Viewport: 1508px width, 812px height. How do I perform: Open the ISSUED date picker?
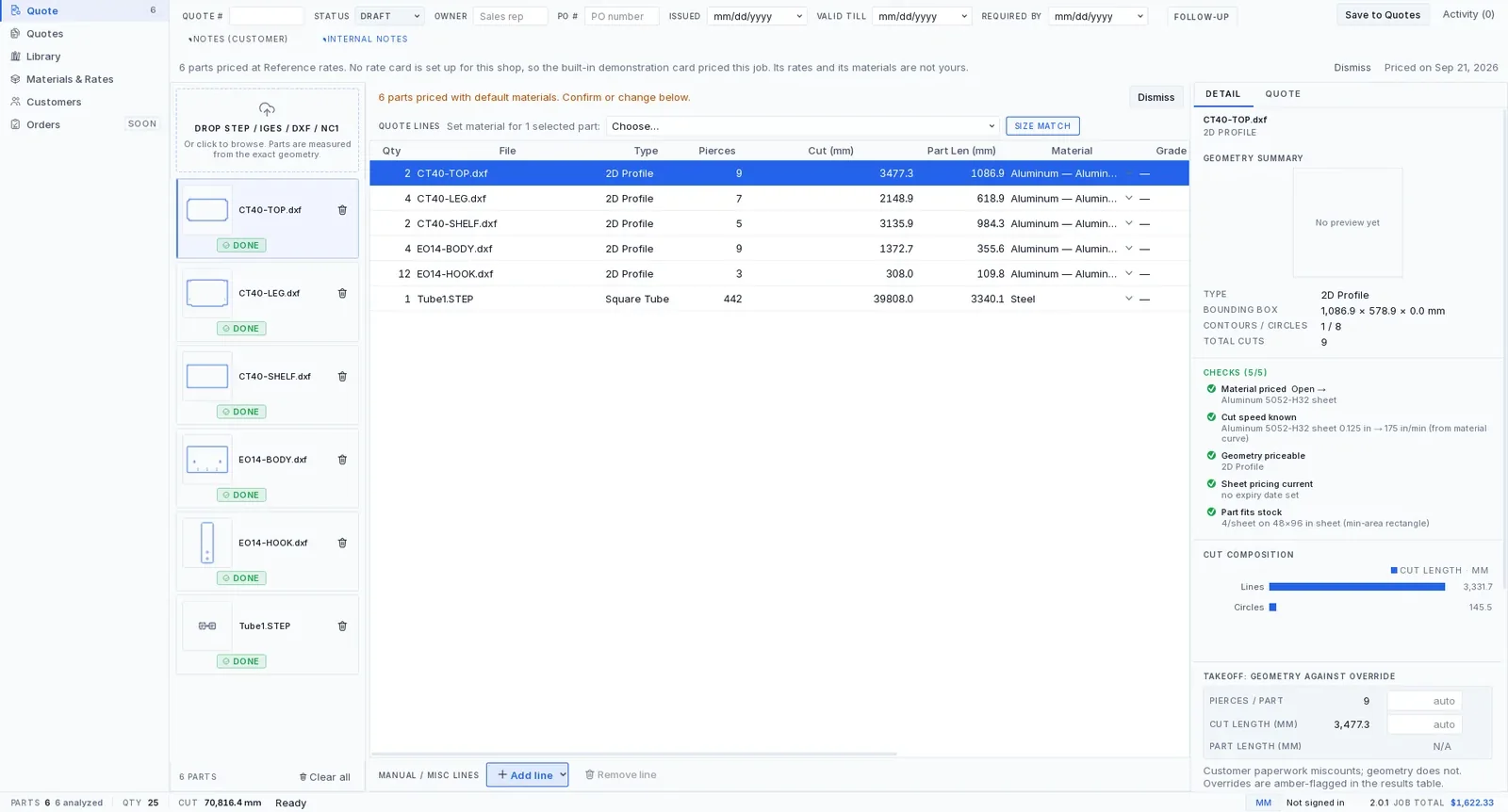coord(757,16)
